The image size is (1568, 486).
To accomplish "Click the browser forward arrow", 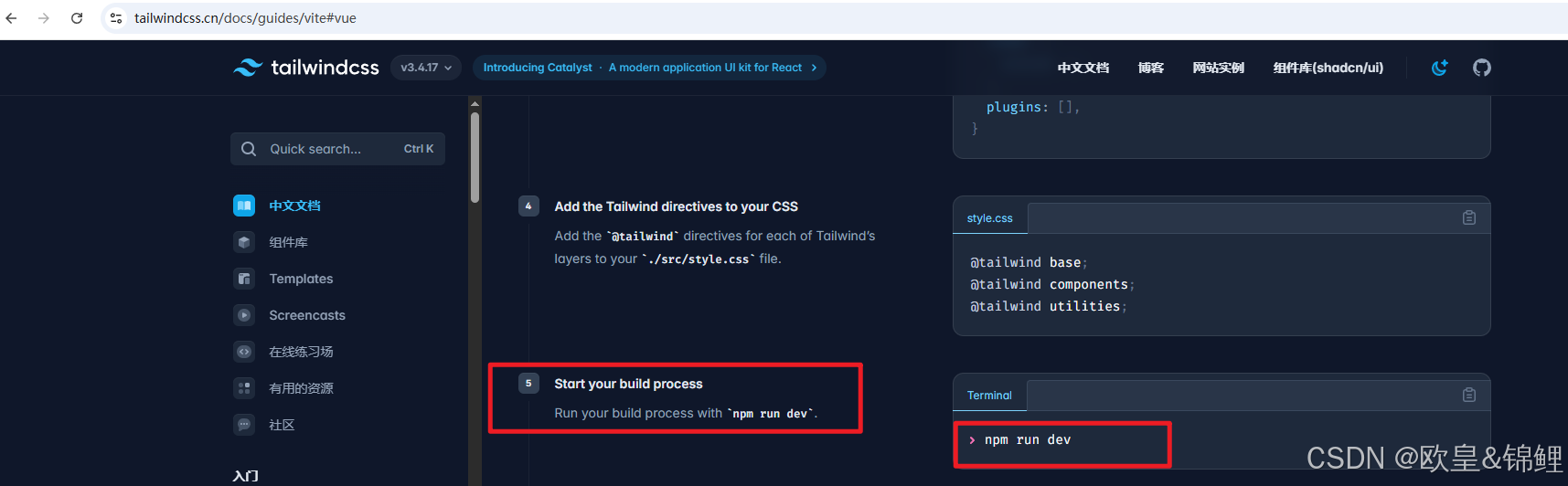I will [44, 18].
